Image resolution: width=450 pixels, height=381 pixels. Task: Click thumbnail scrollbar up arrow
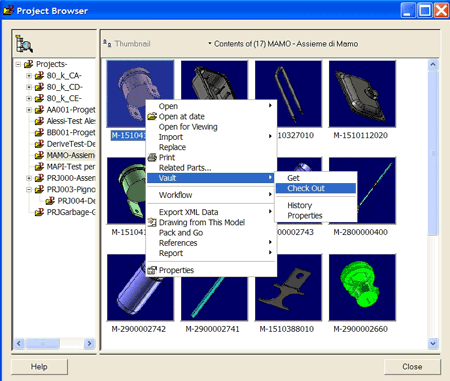[433, 64]
